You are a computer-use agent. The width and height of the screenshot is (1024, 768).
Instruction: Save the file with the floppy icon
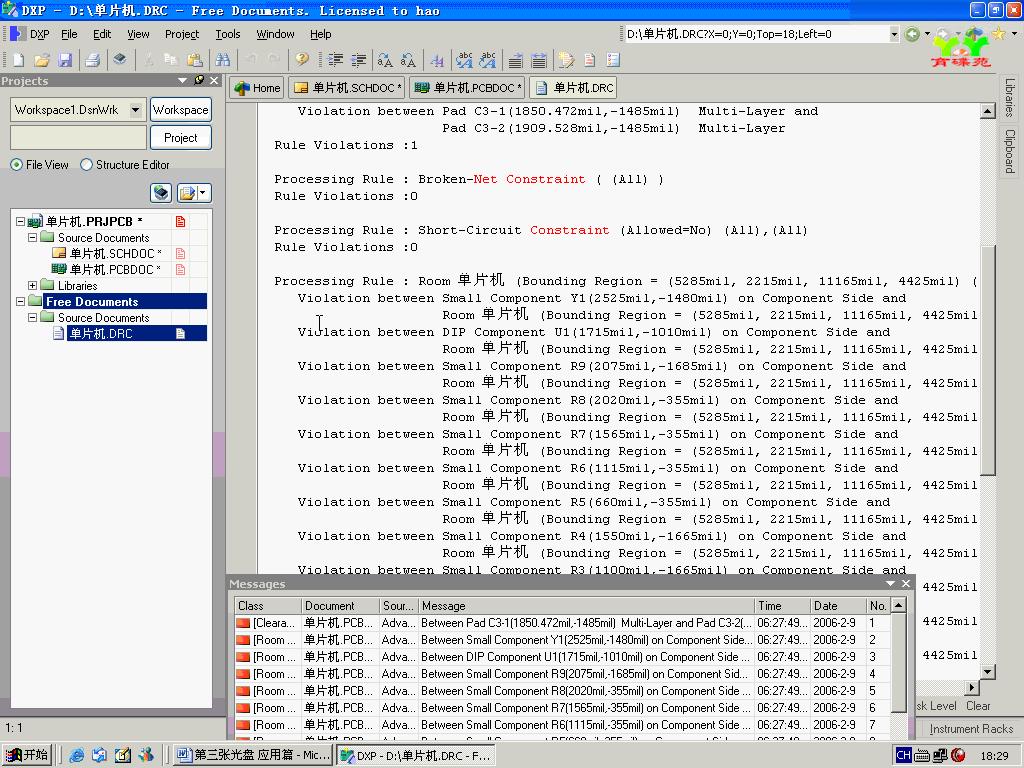tap(65, 60)
